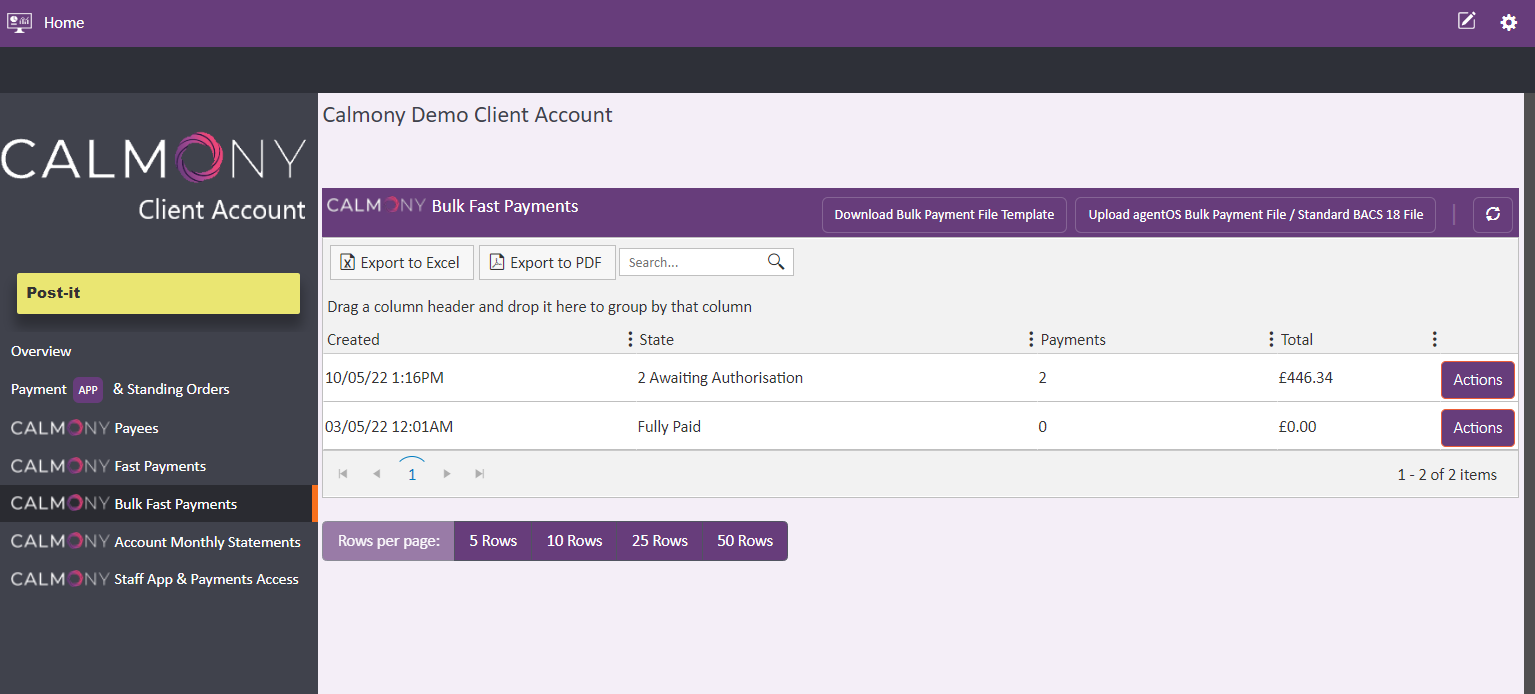Click the magnifier search icon
1535x694 pixels.
pos(776,262)
